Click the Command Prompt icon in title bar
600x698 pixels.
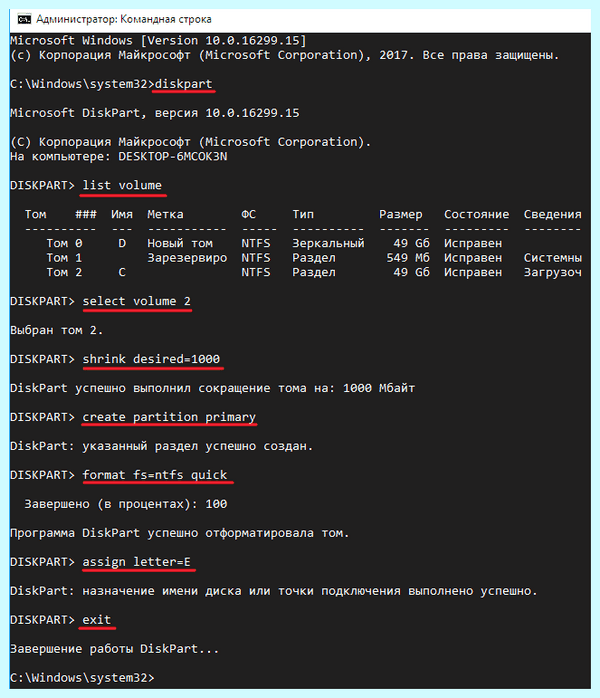24,19
